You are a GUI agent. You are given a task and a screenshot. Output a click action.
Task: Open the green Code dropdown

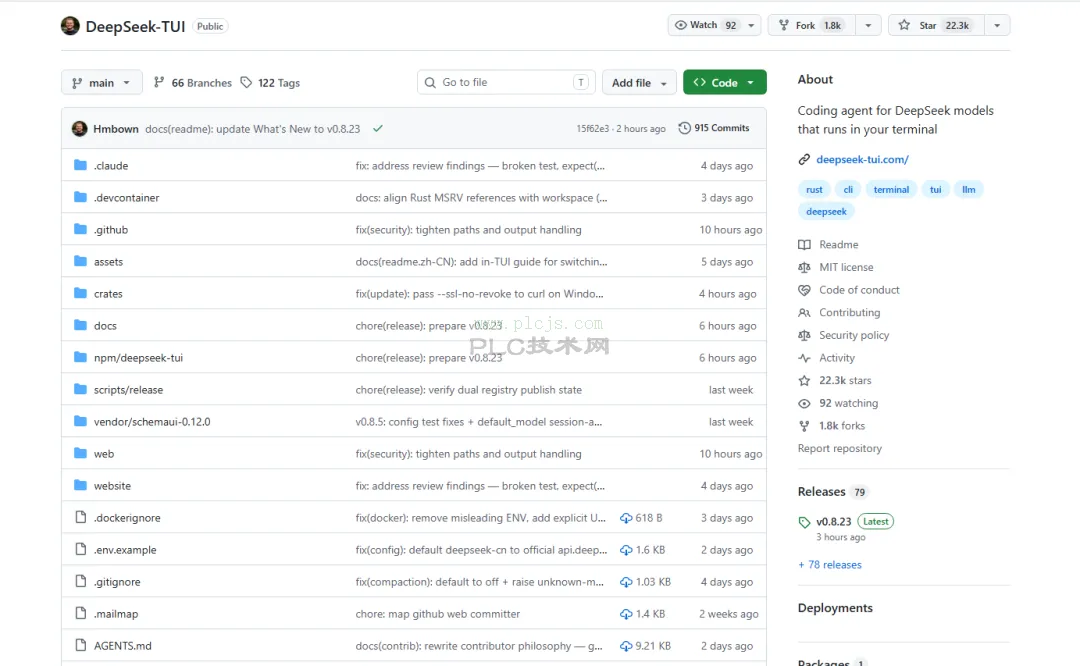(725, 83)
